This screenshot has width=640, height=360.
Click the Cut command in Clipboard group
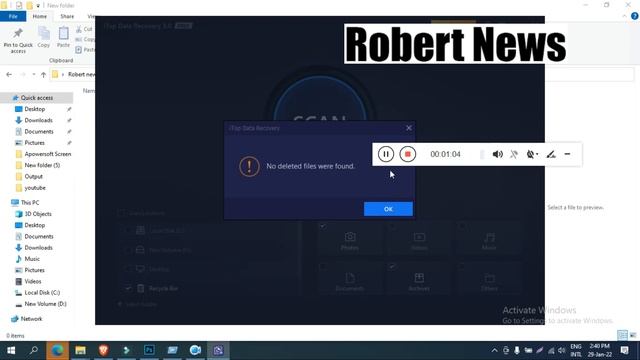[84, 29]
